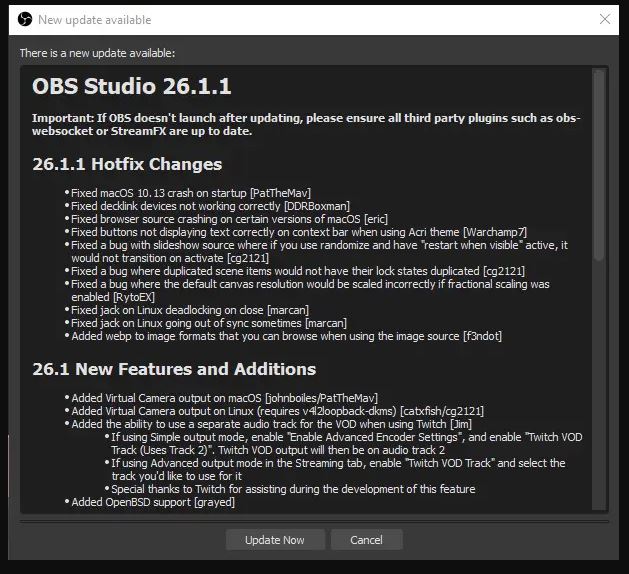Image resolution: width=629 pixels, height=574 pixels.
Task: Click 'Fixed jack on Linux going out of sync'
Action: tap(209, 323)
